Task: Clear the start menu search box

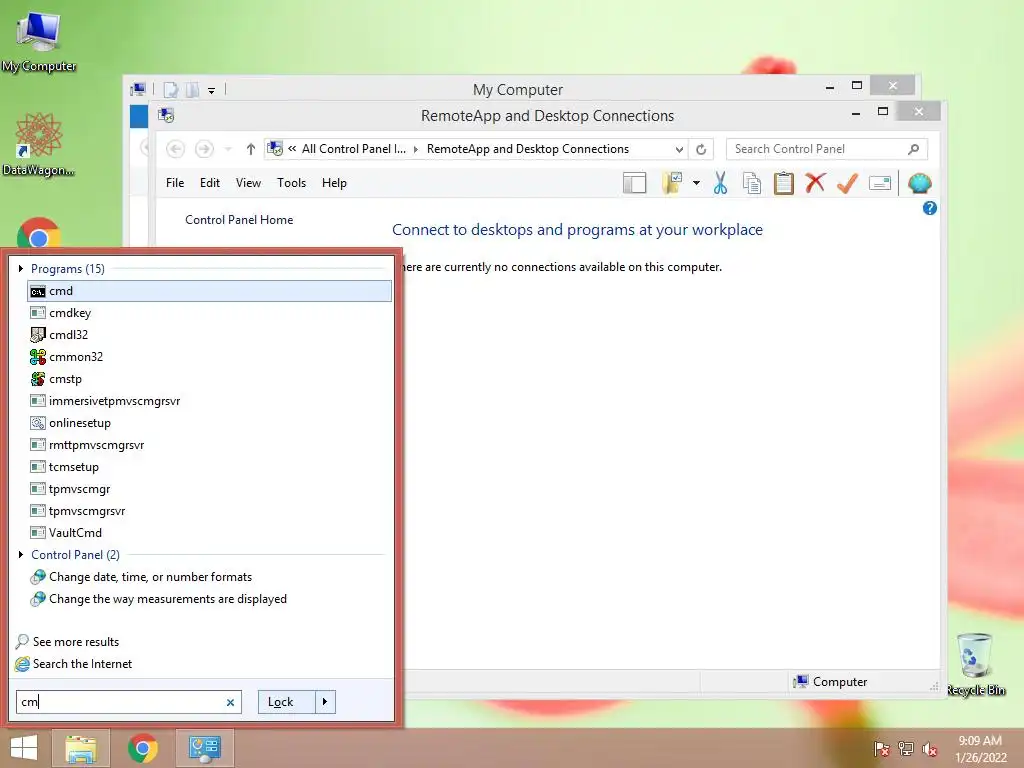Action: pos(230,703)
